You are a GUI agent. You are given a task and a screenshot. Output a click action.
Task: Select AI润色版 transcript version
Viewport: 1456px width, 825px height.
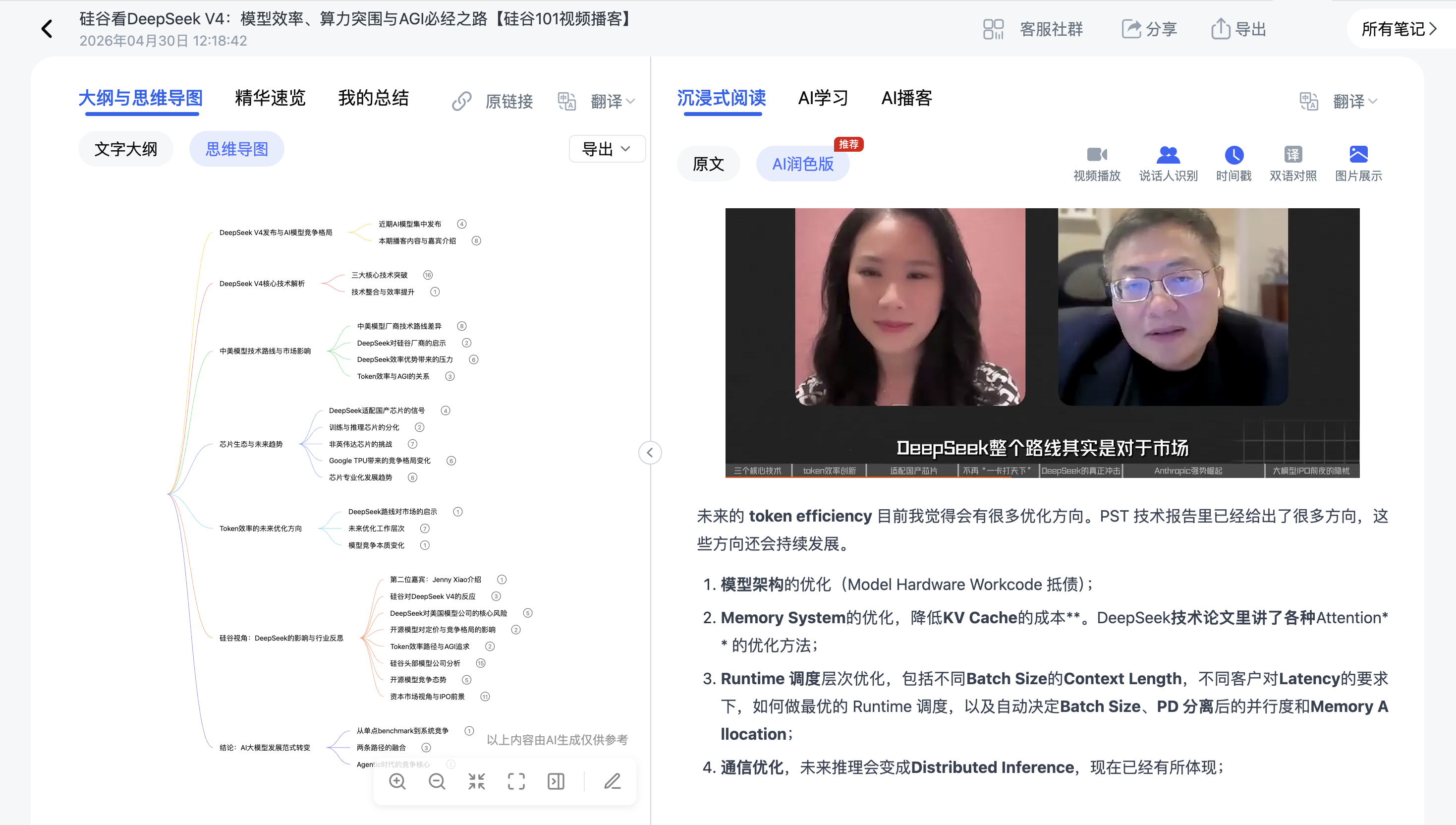coord(803,164)
